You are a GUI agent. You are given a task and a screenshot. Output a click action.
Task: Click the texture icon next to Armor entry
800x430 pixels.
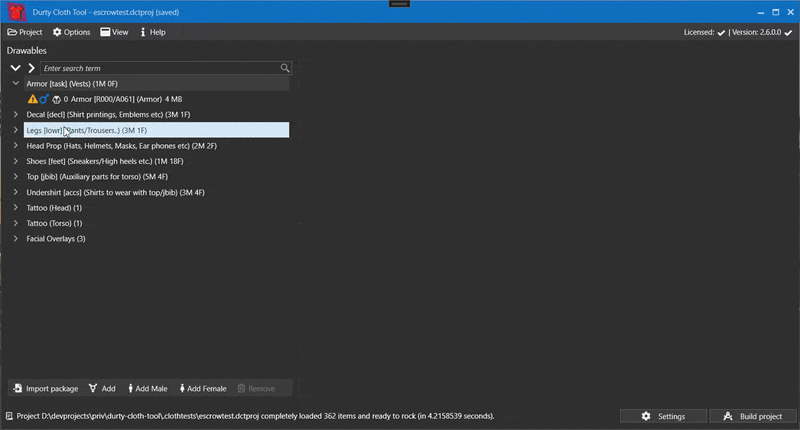[56, 99]
